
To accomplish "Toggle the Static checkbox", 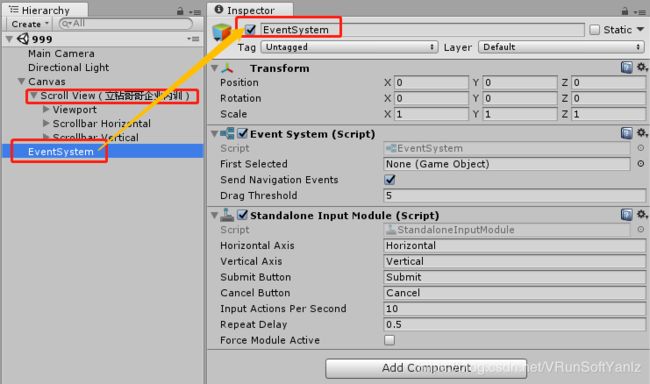I will [x=594, y=29].
